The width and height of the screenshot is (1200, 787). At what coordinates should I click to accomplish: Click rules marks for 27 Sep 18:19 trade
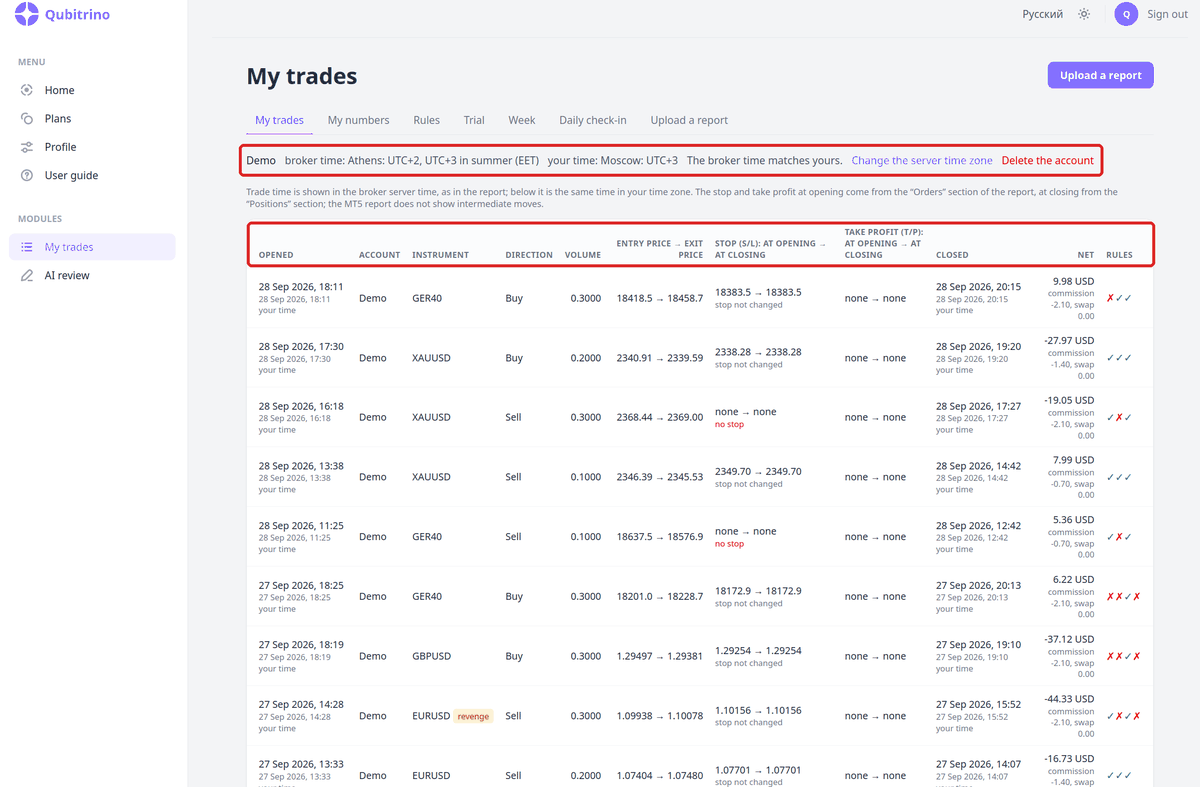point(1123,656)
